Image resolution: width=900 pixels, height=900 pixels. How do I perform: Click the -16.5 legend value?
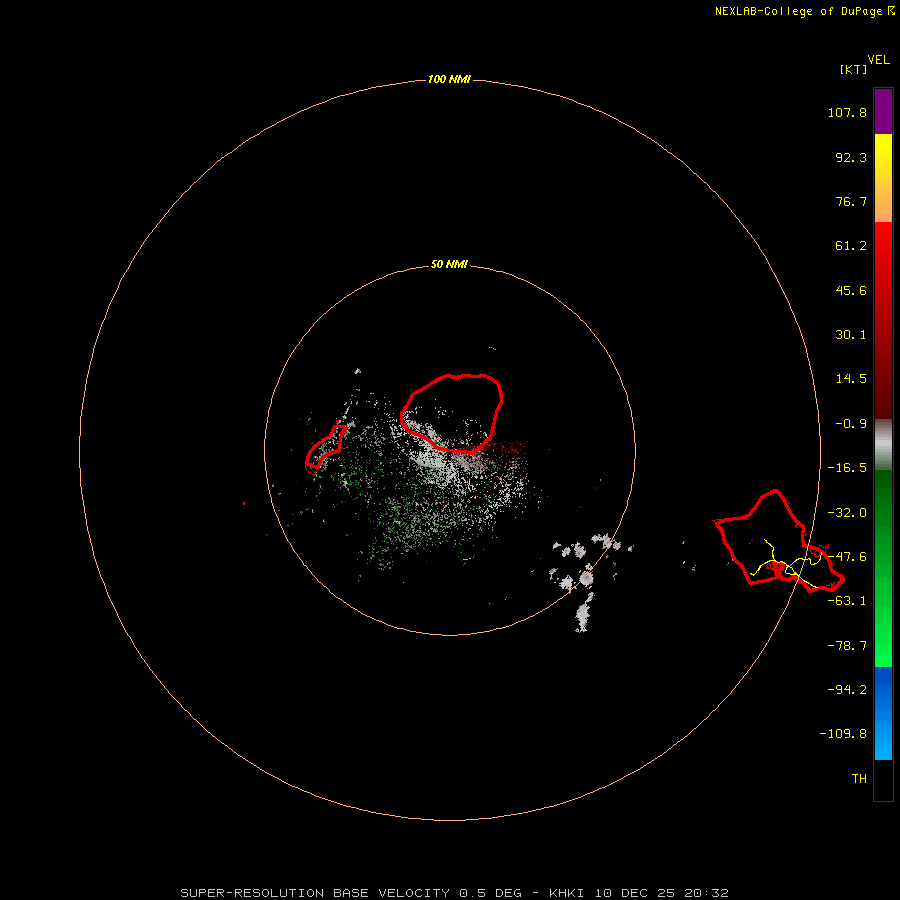tap(847, 468)
